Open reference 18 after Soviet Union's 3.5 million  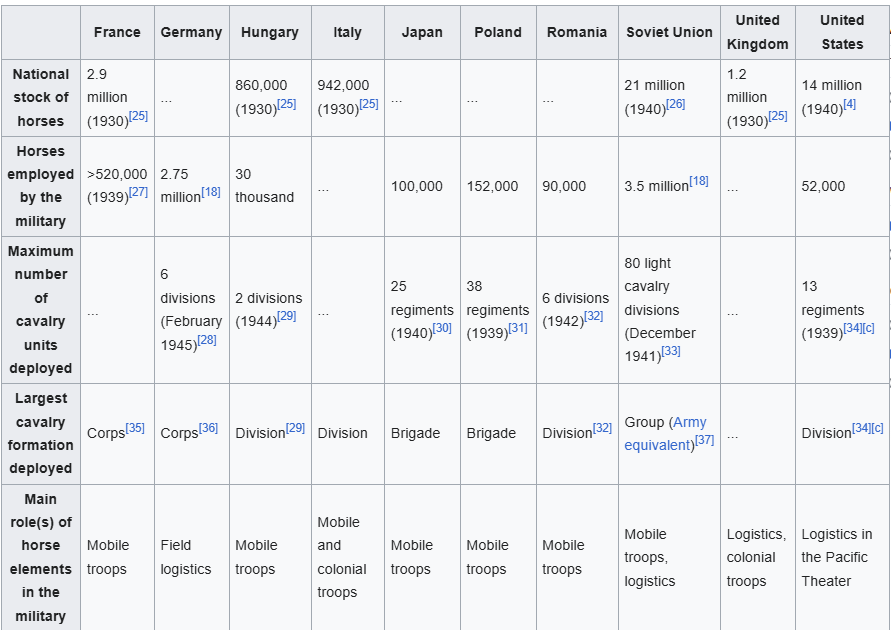[699, 181]
